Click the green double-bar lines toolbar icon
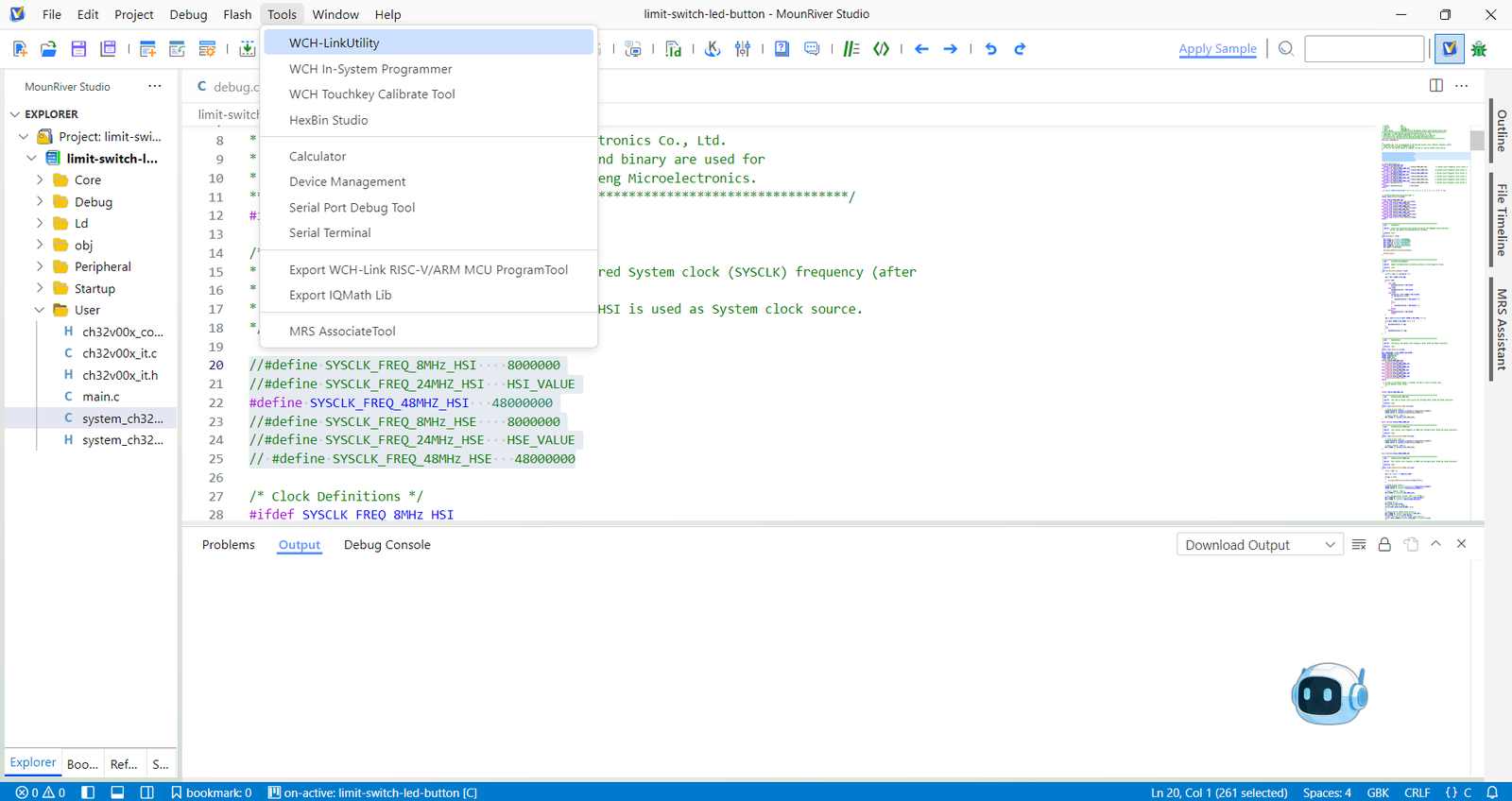This screenshot has height=801, width=1512. [x=850, y=49]
